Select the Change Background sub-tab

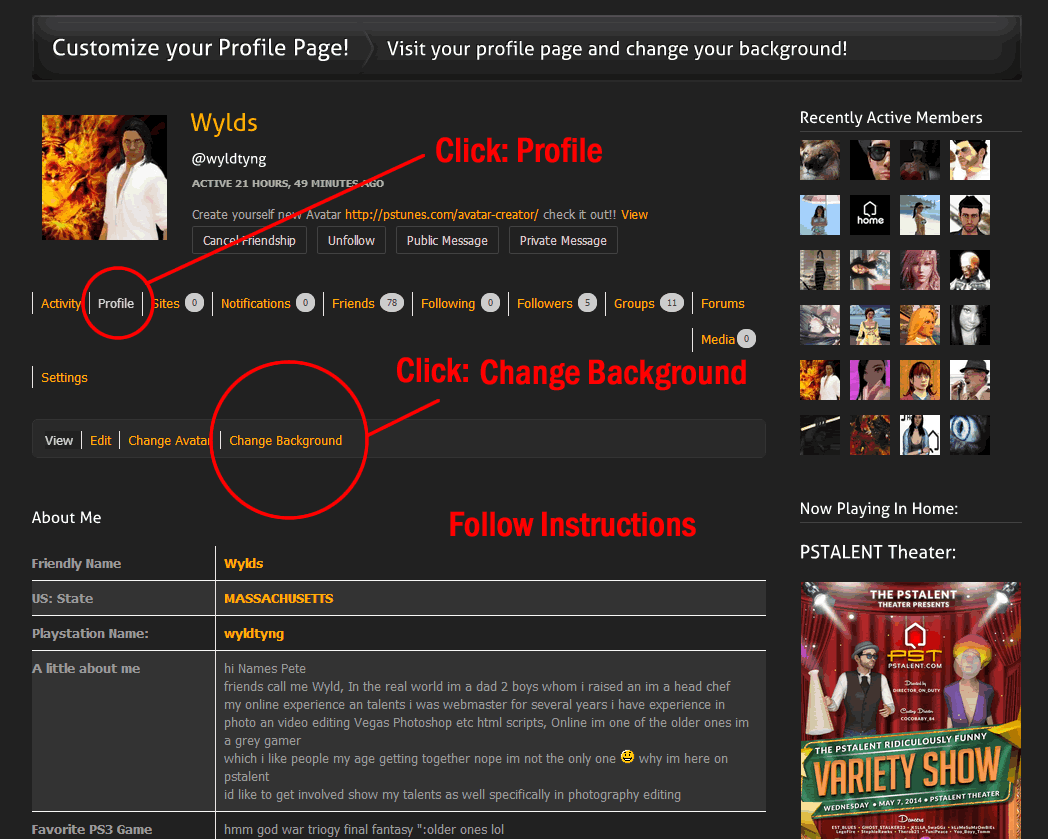(285, 441)
